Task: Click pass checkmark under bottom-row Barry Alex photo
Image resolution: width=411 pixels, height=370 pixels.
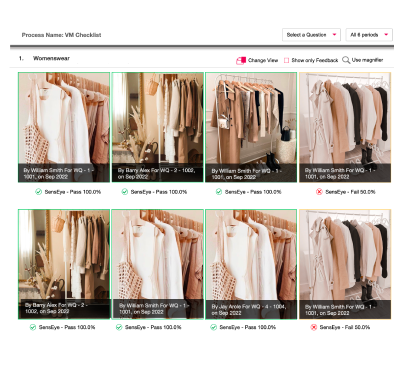Action: 33,327
